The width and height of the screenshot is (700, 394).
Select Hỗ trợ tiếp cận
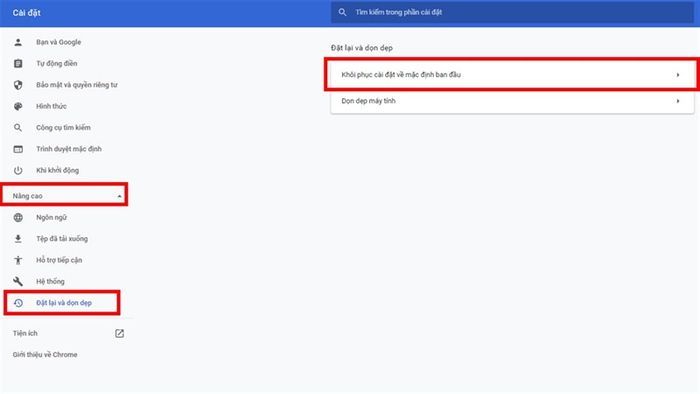59,260
